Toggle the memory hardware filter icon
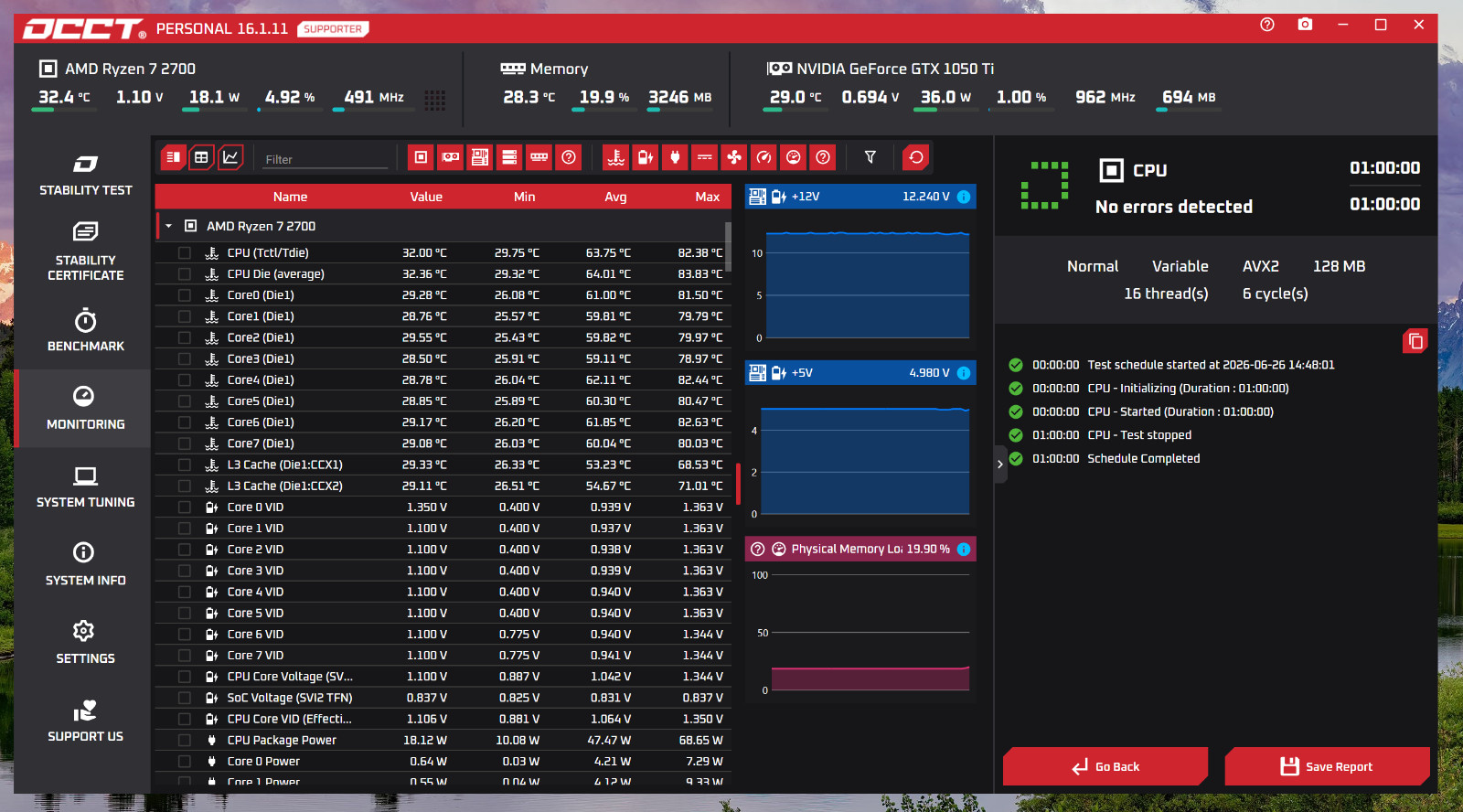The height and width of the screenshot is (812, 1463). (x=539, y=157)
